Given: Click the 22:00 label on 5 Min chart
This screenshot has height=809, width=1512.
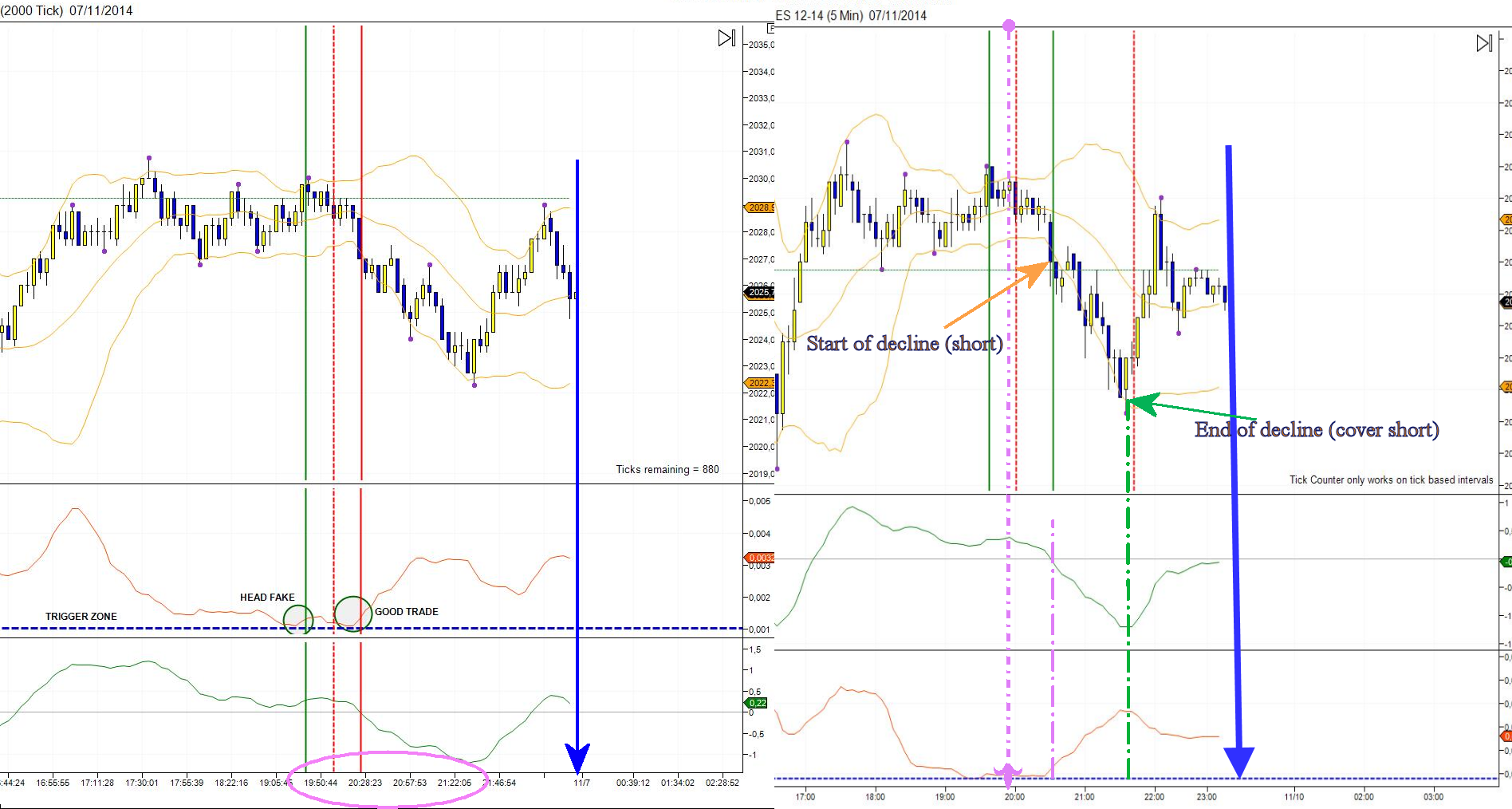Looking at the screenshot, I should pos(1154,796).
